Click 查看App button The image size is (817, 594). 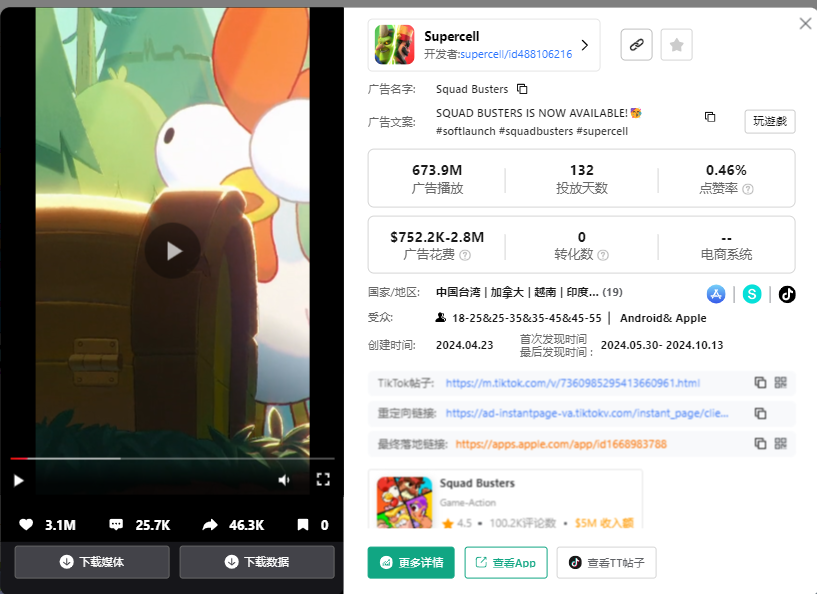click(x=505, y=563)
